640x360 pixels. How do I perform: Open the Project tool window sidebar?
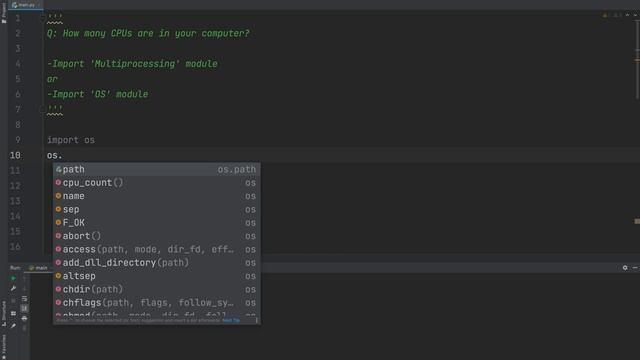click(4, 14)
